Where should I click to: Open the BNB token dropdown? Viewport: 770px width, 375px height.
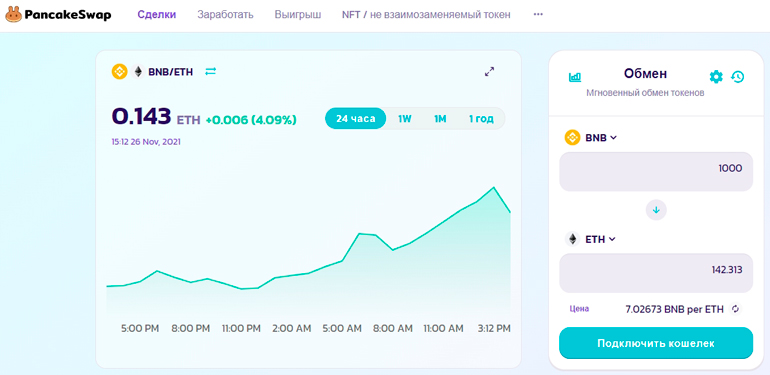601,138
